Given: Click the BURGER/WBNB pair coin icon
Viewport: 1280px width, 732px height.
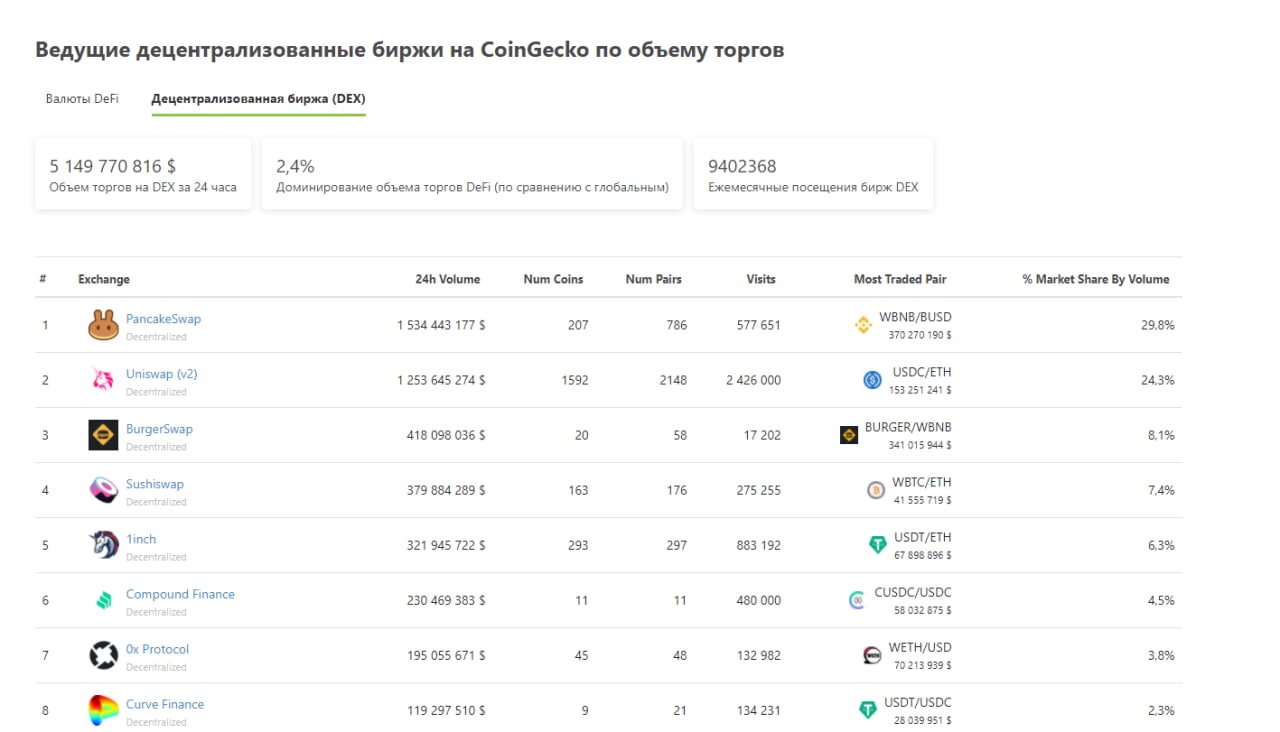Looking at the screenshot, I should coord(849,435).
